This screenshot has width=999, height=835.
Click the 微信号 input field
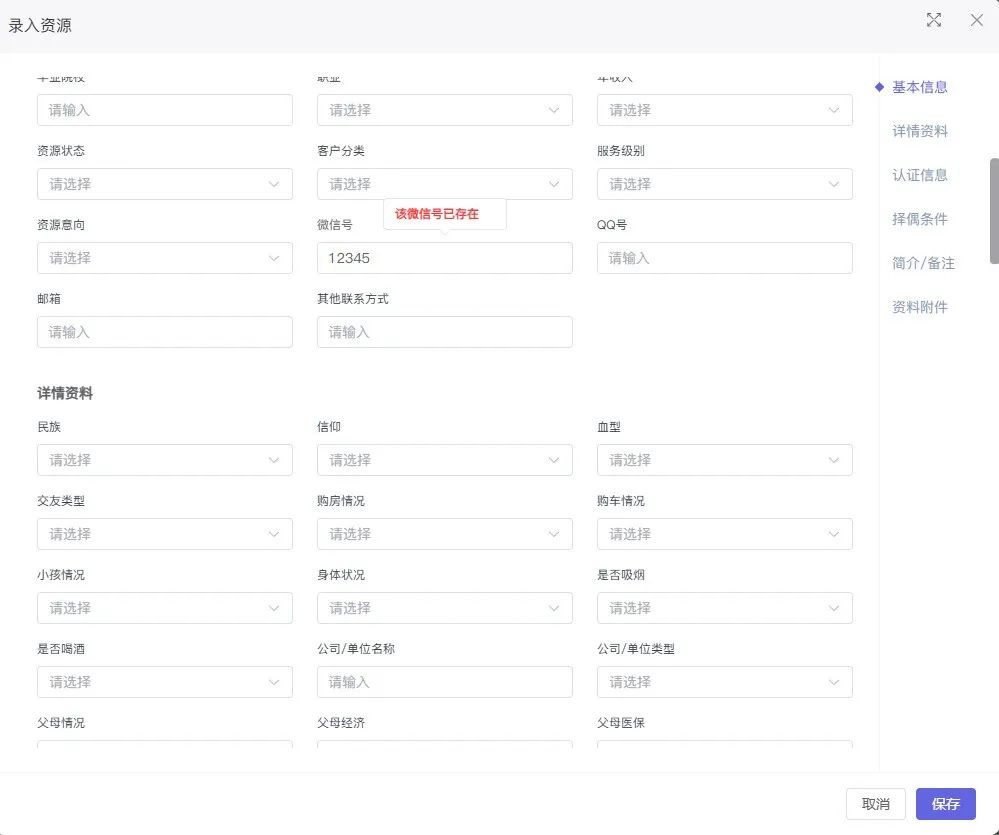(x=444, y=258)
